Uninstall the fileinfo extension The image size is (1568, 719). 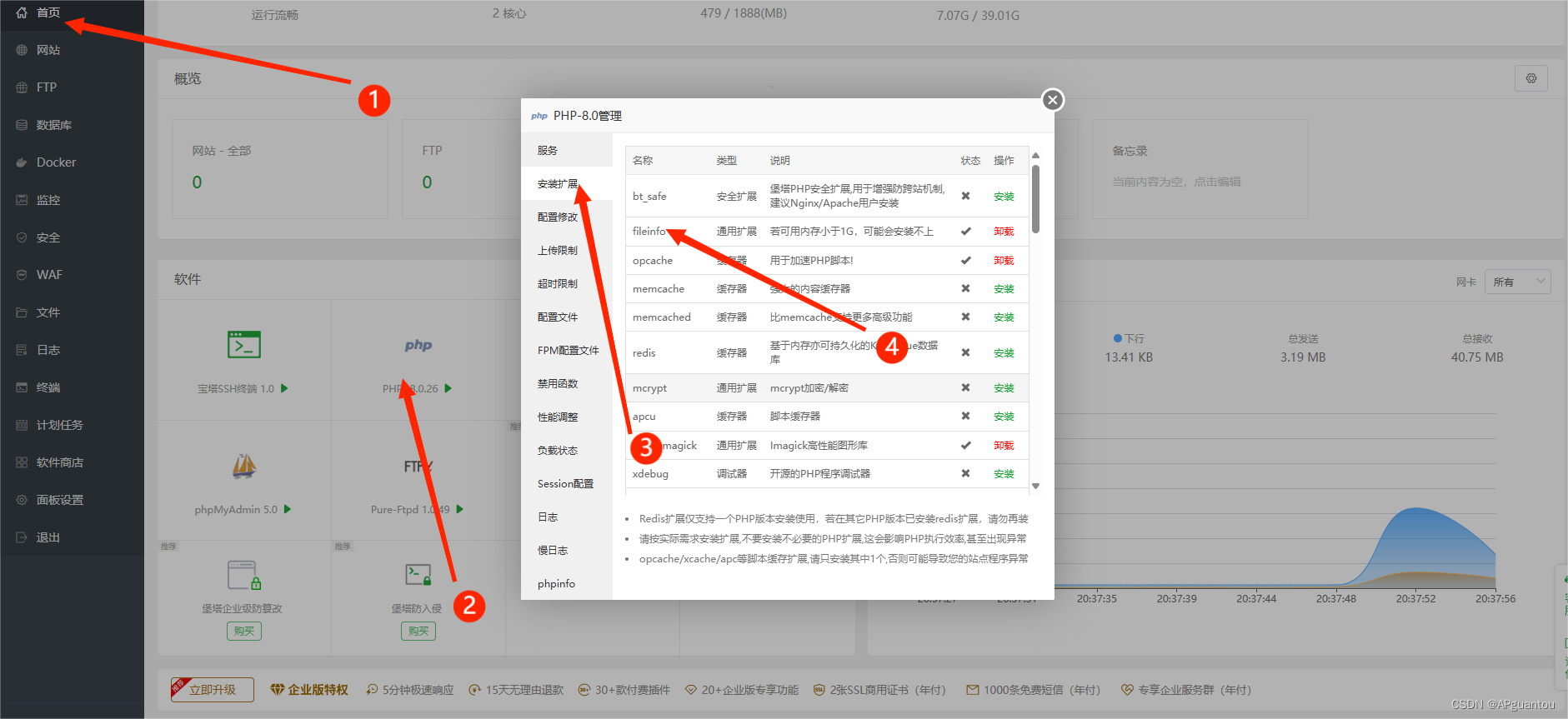pyautogui.click(x=1004, y=232)
